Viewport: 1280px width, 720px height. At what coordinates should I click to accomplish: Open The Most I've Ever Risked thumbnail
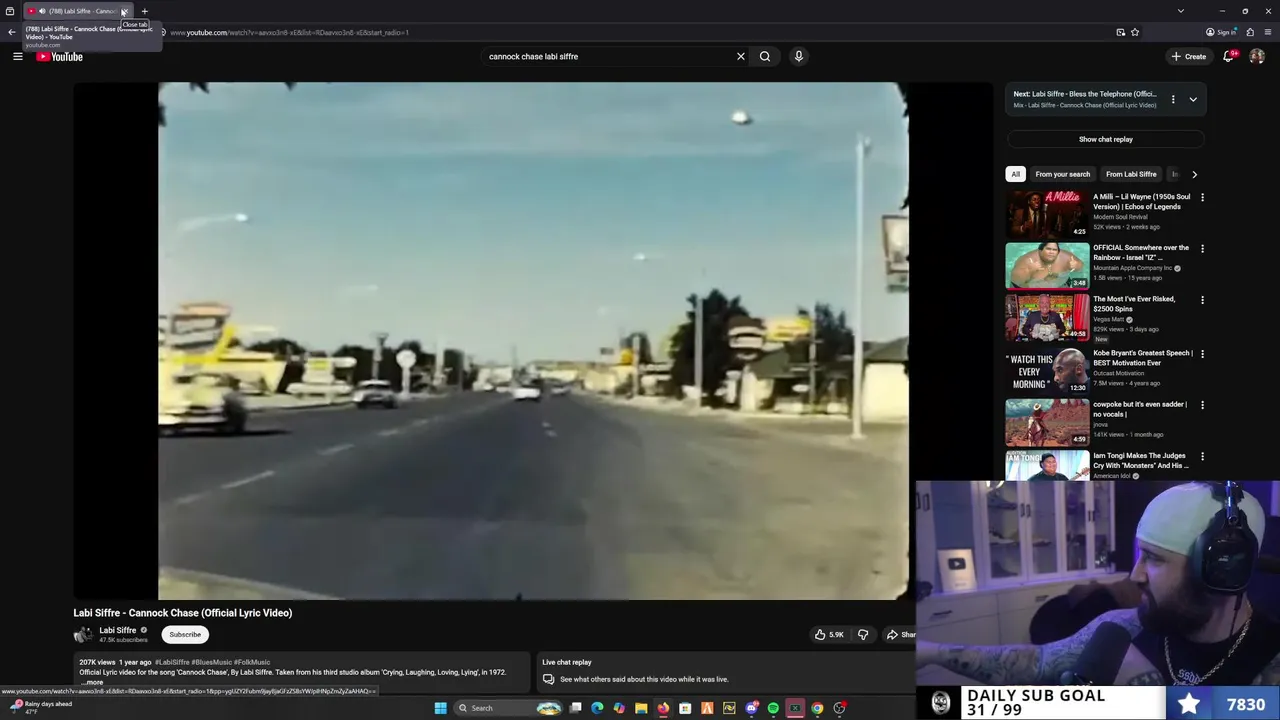[x=1047, y=316]
